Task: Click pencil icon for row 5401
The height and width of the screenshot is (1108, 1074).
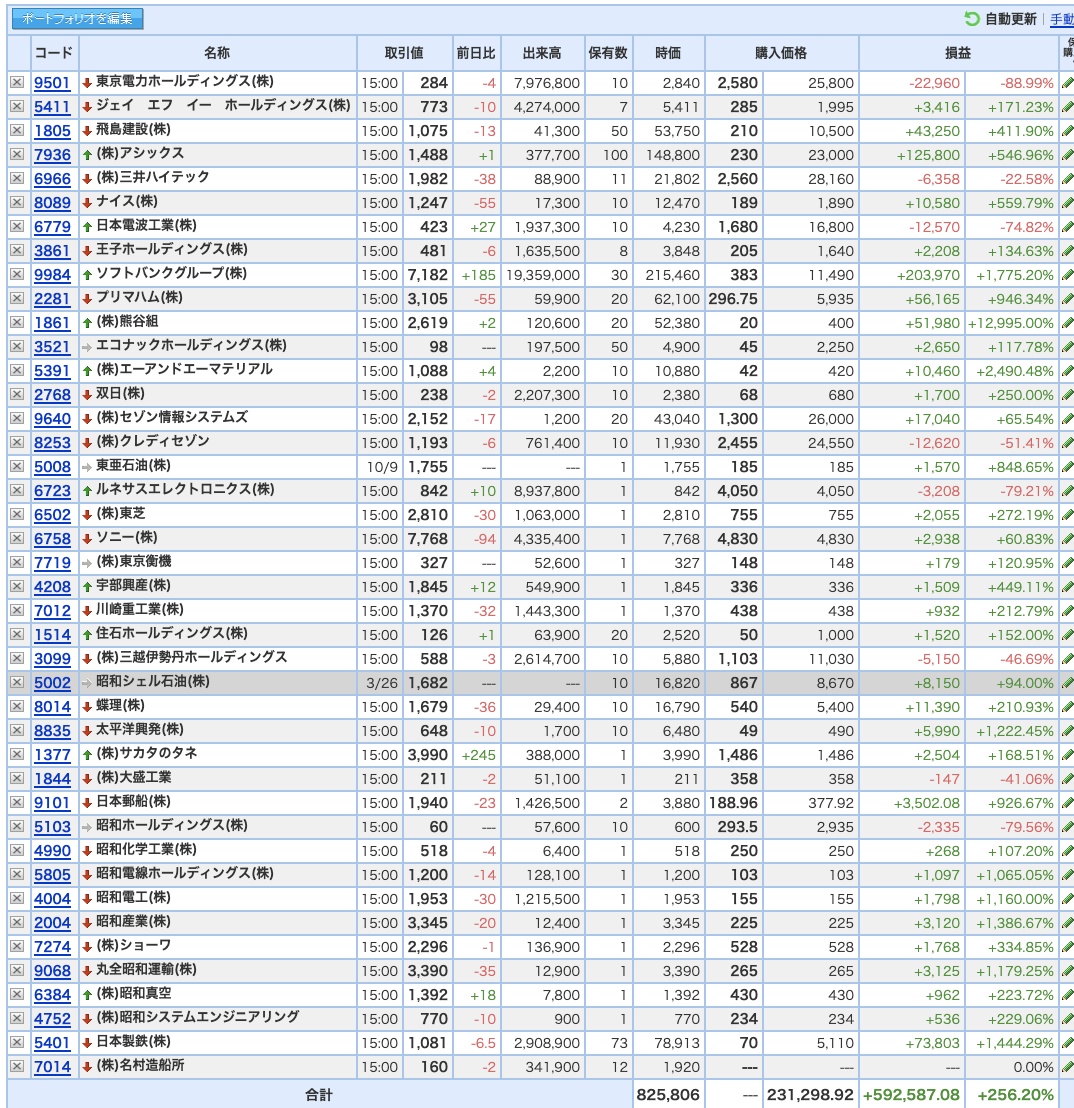Action: coord(1067,1042)
